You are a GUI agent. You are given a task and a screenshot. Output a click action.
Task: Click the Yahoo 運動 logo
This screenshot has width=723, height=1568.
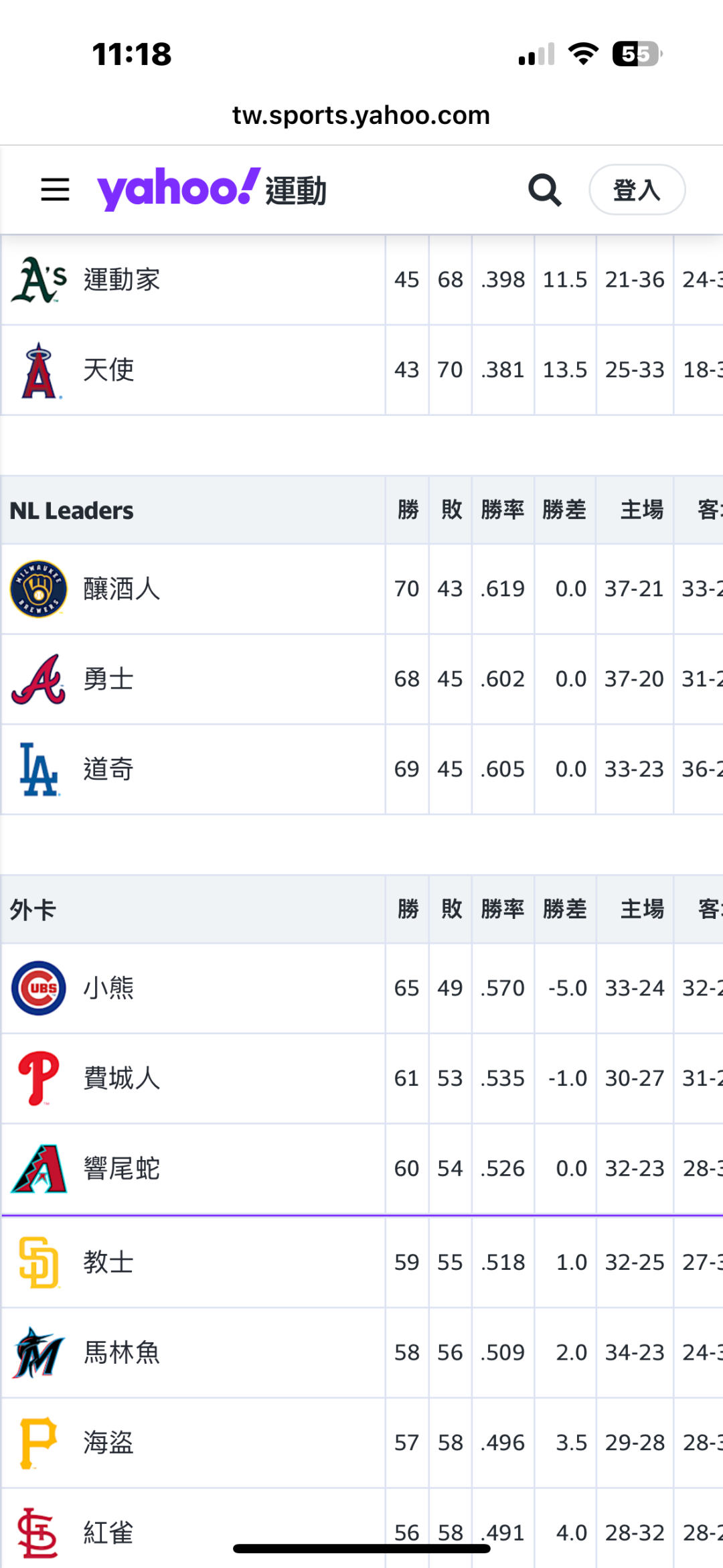pyautogui.click(x=212, y=190)
